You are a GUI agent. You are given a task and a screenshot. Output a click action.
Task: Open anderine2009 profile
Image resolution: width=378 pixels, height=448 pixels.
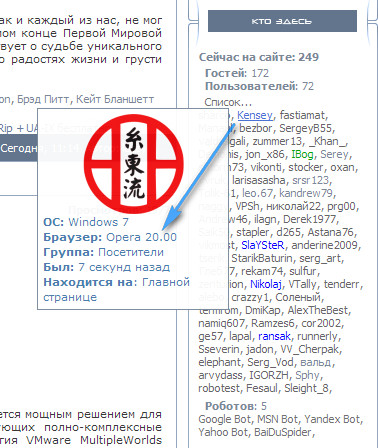coord(324,245)
